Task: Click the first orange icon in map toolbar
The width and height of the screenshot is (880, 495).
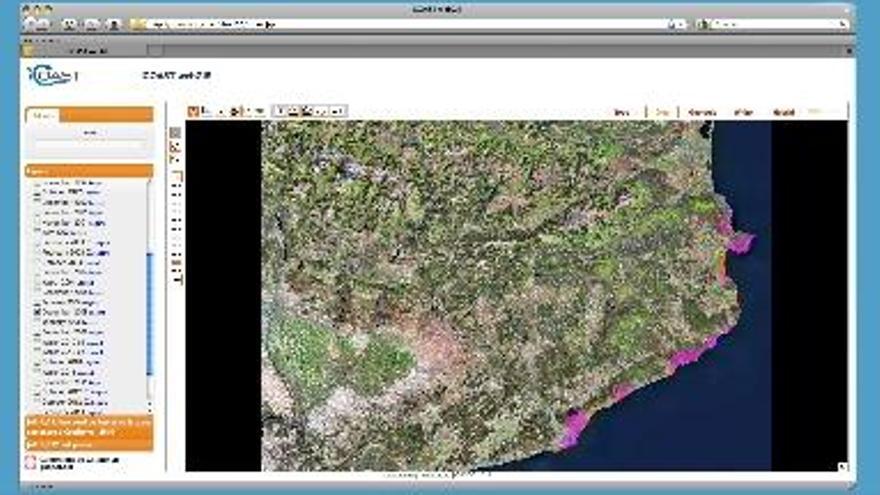Action: (193, 111)
